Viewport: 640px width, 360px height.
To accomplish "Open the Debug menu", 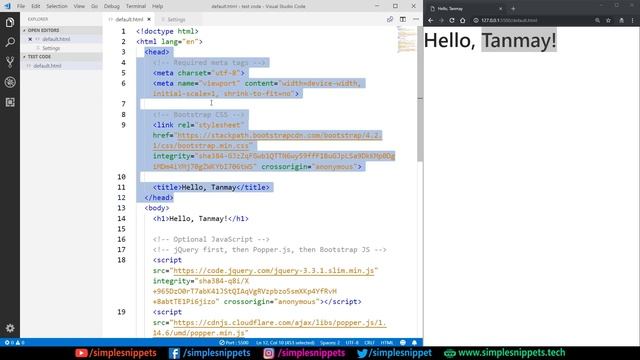I will [111, 6].
